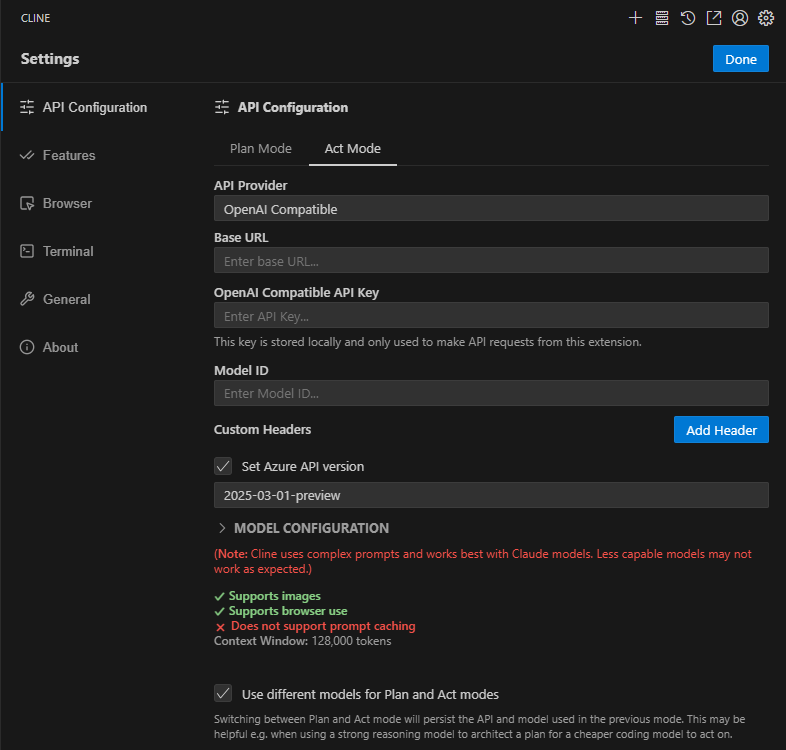
Task: Open the API Provider dropdown
Action: 491,208
